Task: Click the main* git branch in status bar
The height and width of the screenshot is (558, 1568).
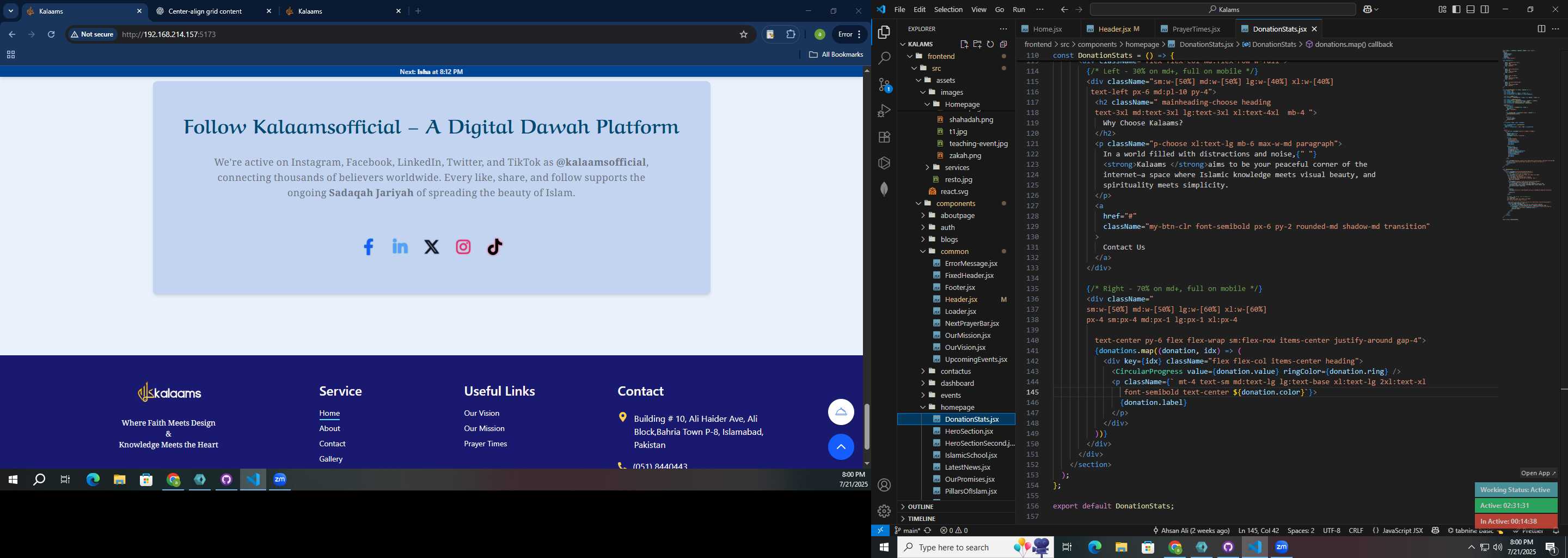Action: [x=907, y=531]
